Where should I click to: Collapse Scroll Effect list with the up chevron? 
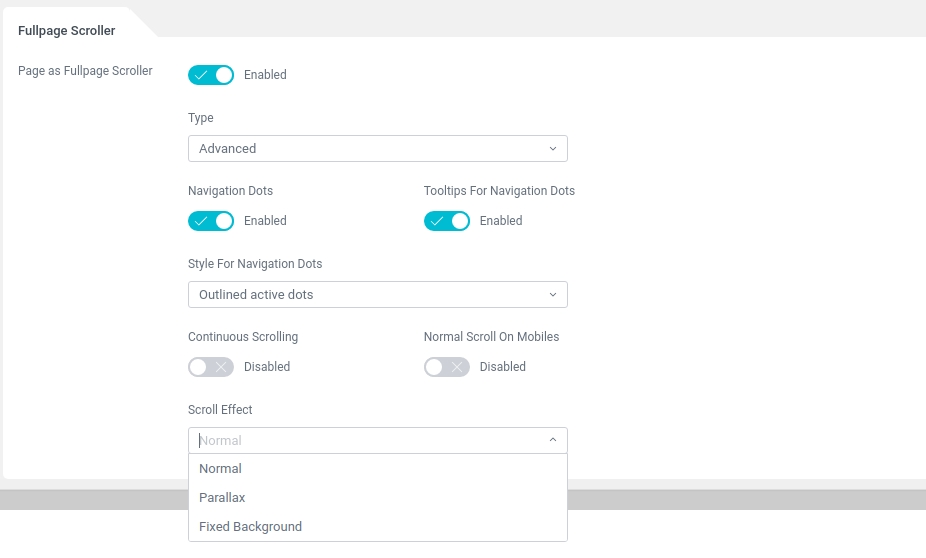[x=553, y=440]
